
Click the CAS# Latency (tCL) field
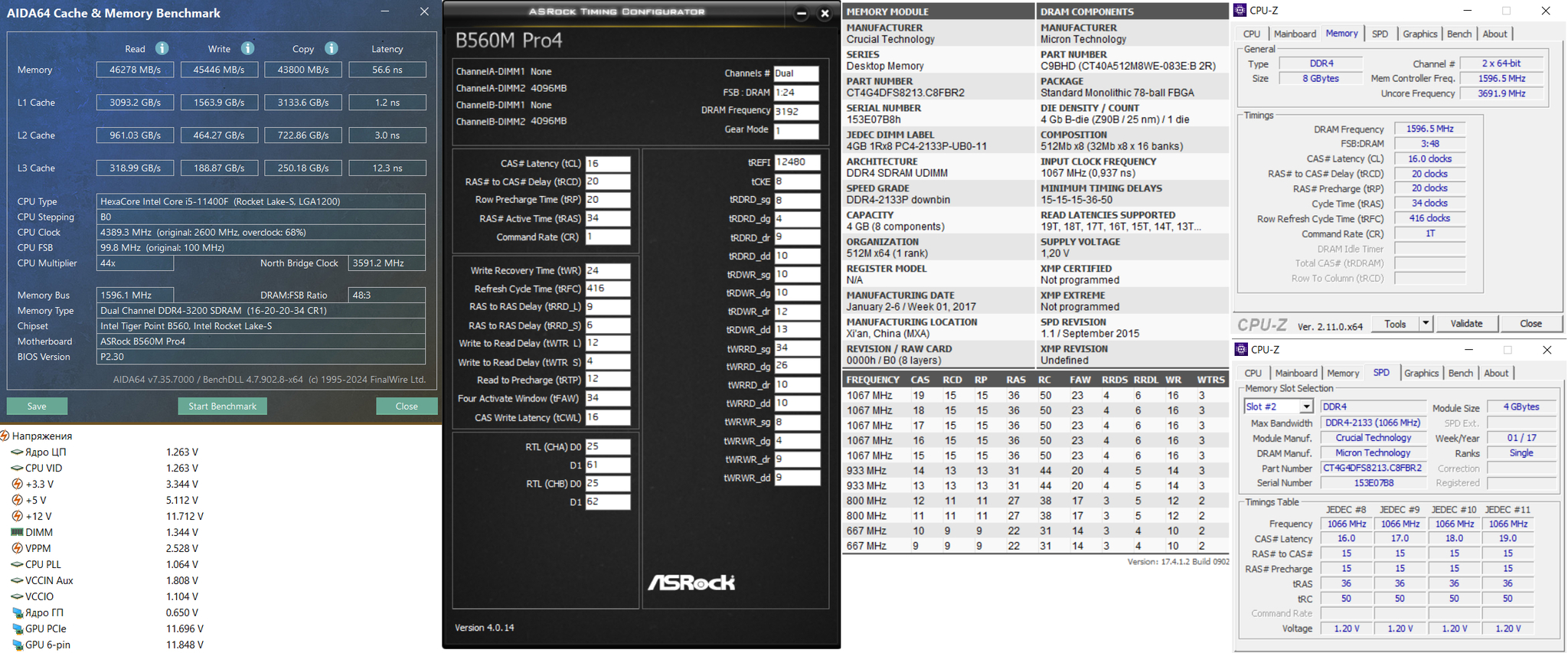tap(608, 163)
